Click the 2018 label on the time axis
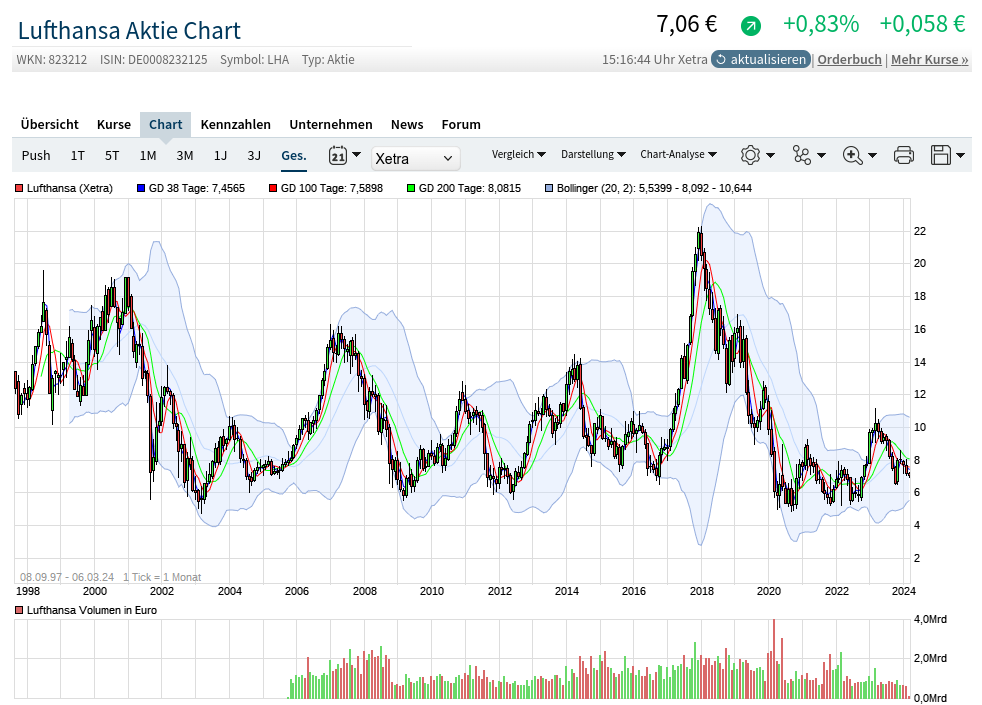The width and height of the screenshot is (982, 705). [701, 591]
